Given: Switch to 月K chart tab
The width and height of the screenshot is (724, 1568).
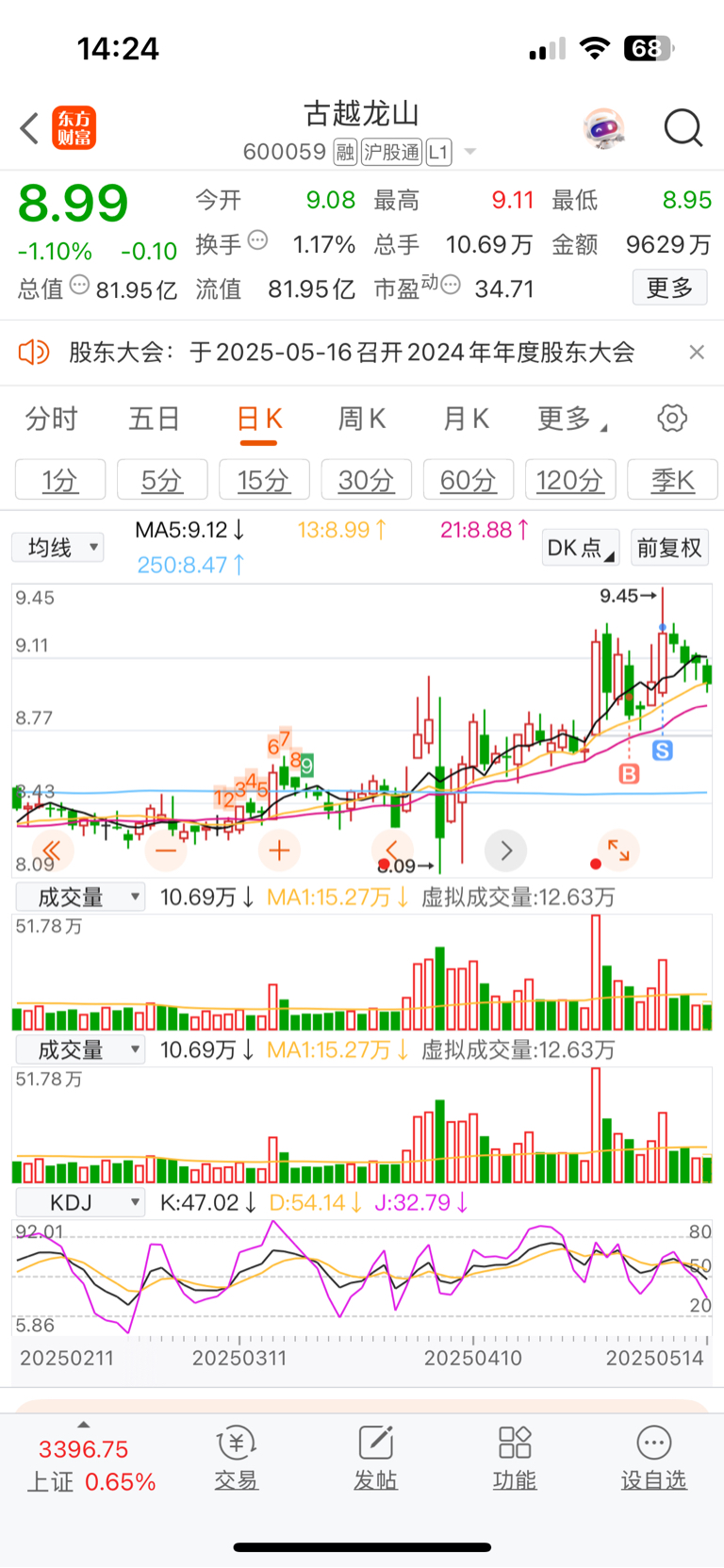Looking at the screenshot, I should tap(466, 419).
